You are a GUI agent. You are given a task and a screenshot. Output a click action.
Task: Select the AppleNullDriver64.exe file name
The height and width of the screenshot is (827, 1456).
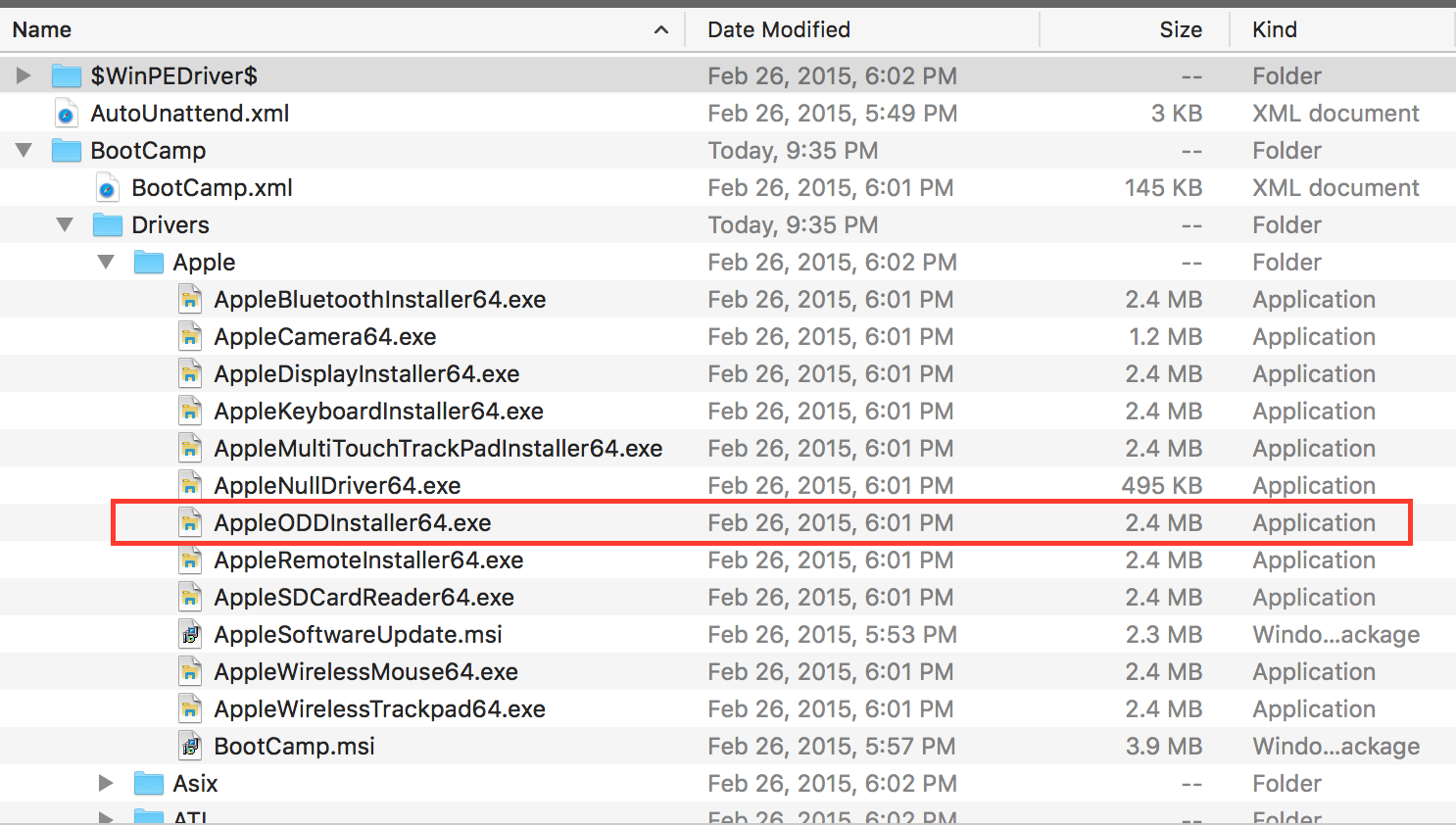click(337, 485)
